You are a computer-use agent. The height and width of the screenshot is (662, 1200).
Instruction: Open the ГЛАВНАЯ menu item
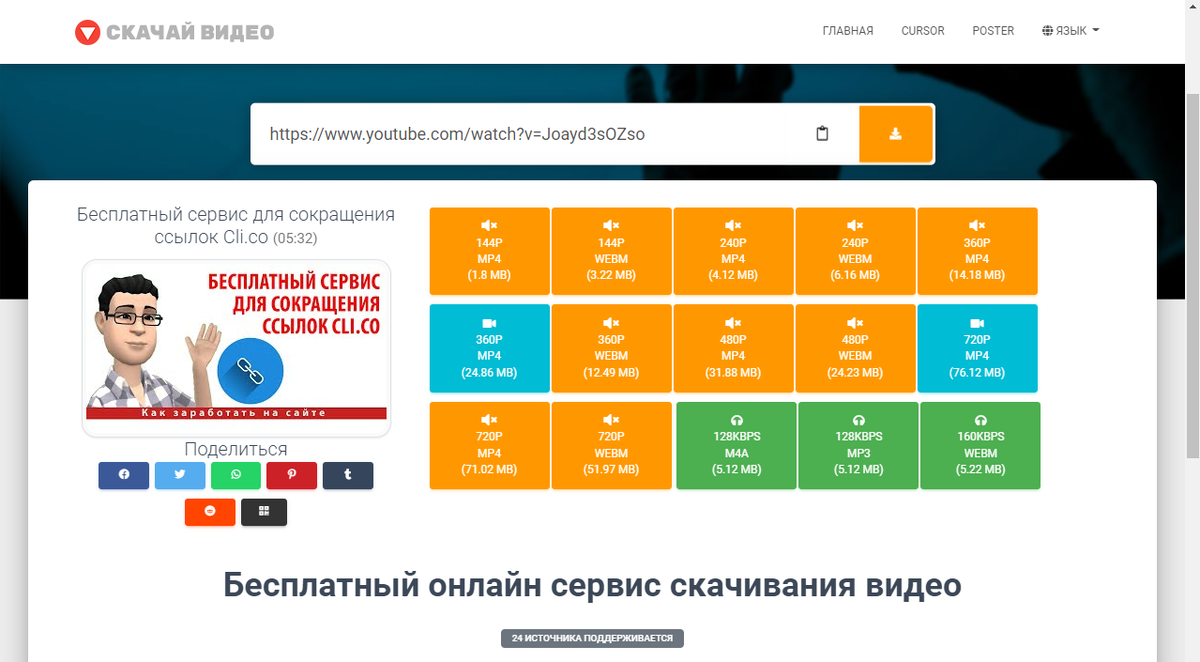click(x=847, y=31)
